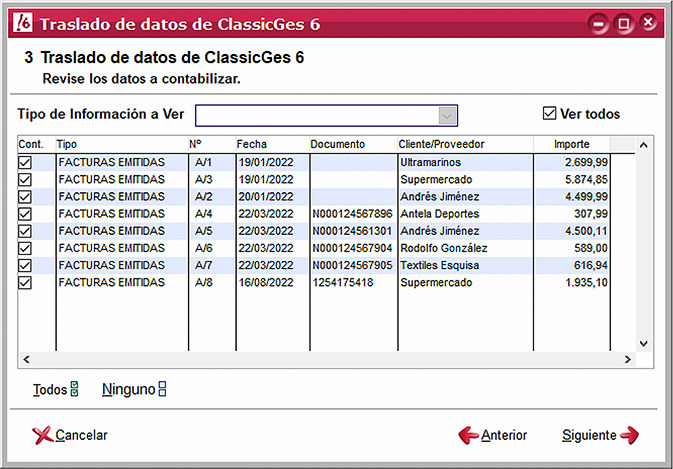Click the amount 5.874,85
The width and height of the screenshot is (673, 469).
tap(586, 179)
